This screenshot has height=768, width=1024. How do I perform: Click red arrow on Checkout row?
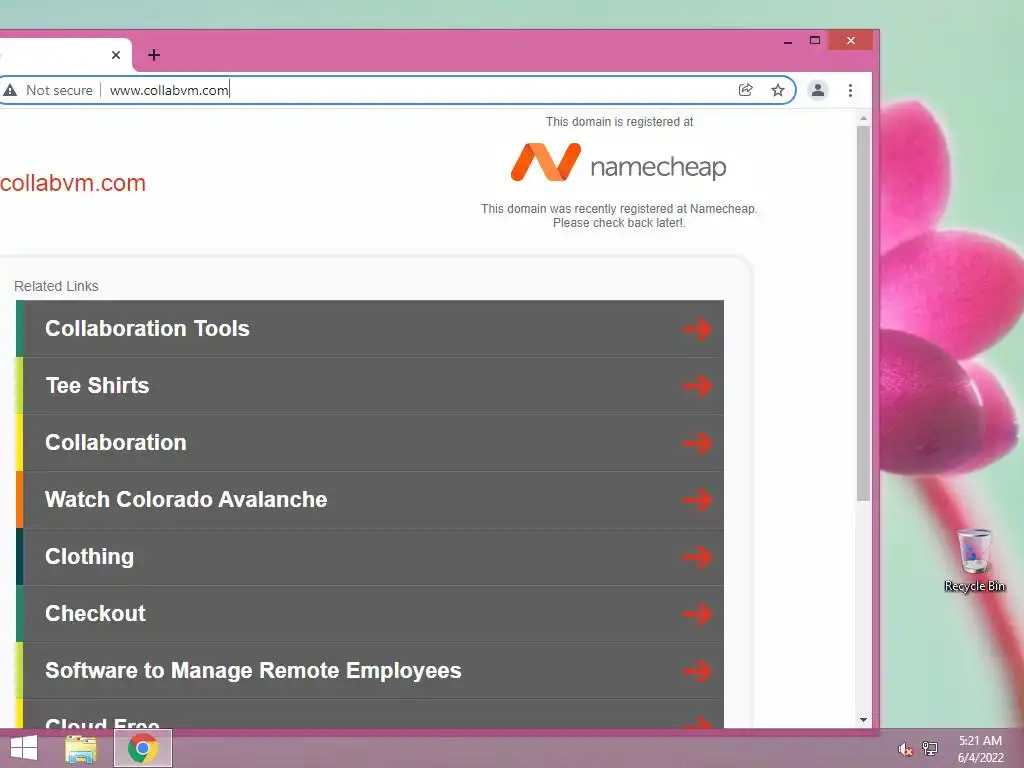coord(697,614)
